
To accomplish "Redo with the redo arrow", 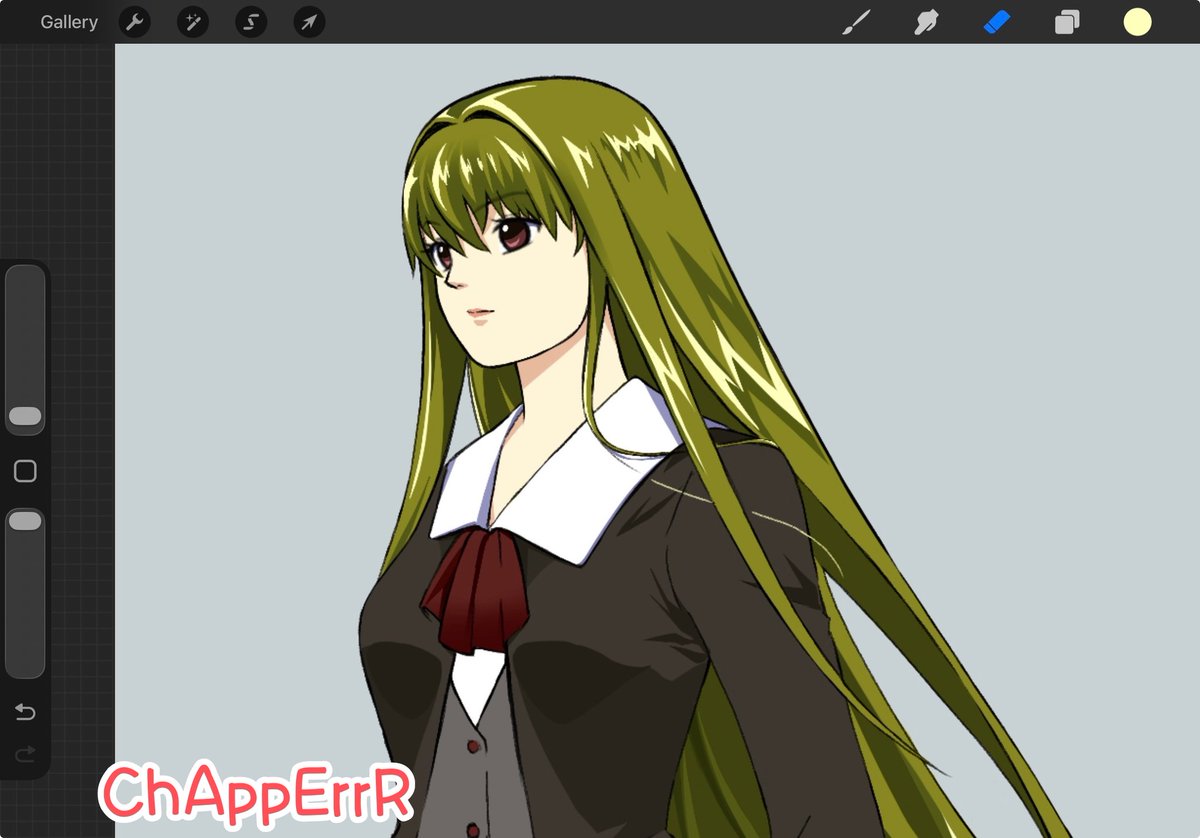I will pyautogui.click(x=25, y=753).
